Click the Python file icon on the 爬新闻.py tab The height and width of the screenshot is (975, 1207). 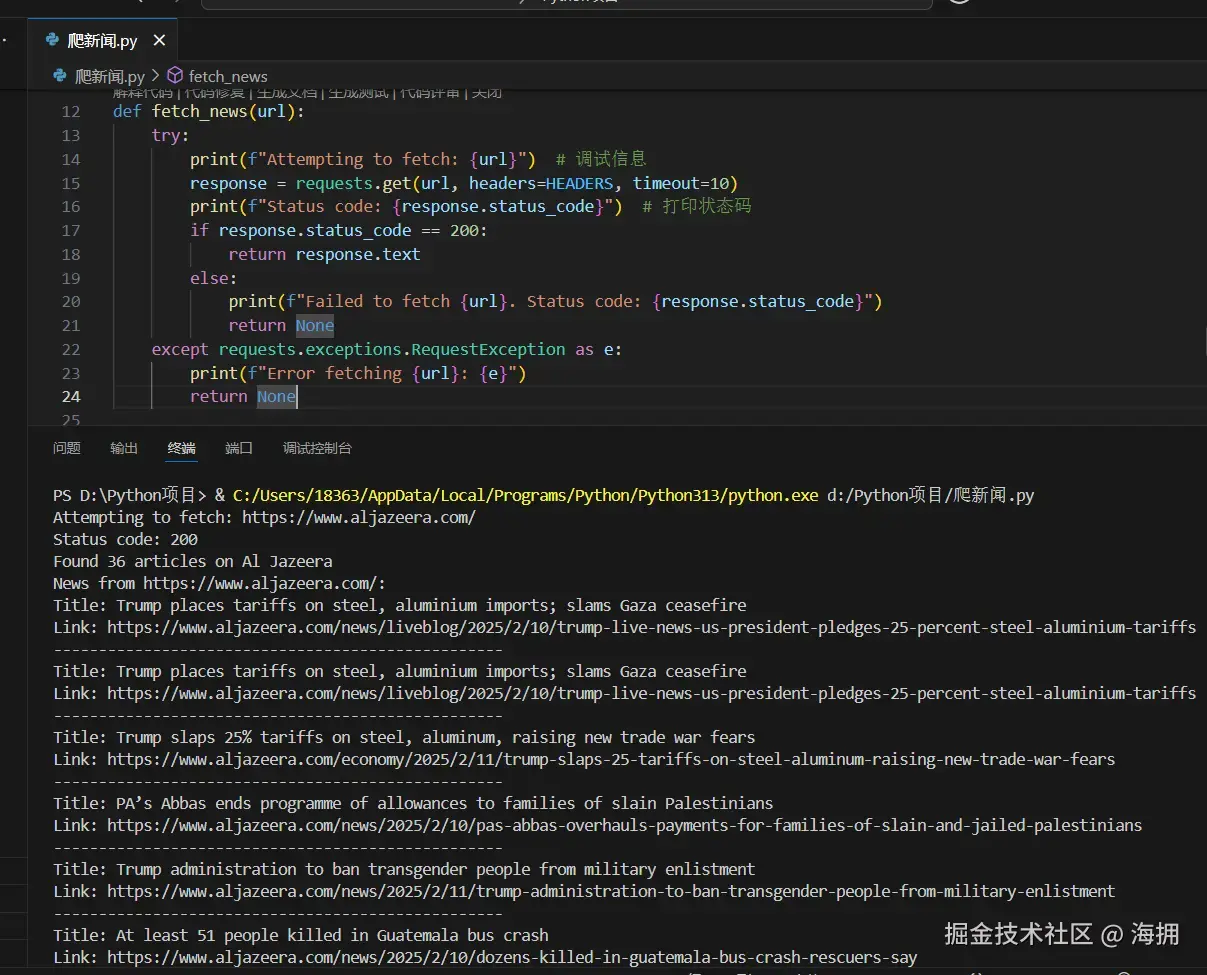(x=53, y=41)
